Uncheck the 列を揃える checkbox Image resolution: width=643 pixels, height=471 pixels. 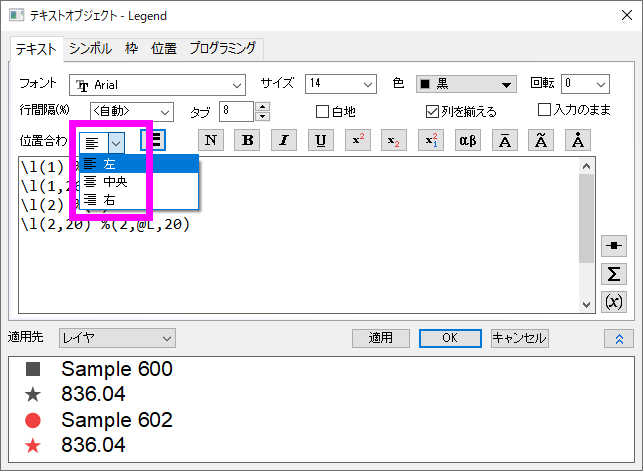click(x=432, y=111)
